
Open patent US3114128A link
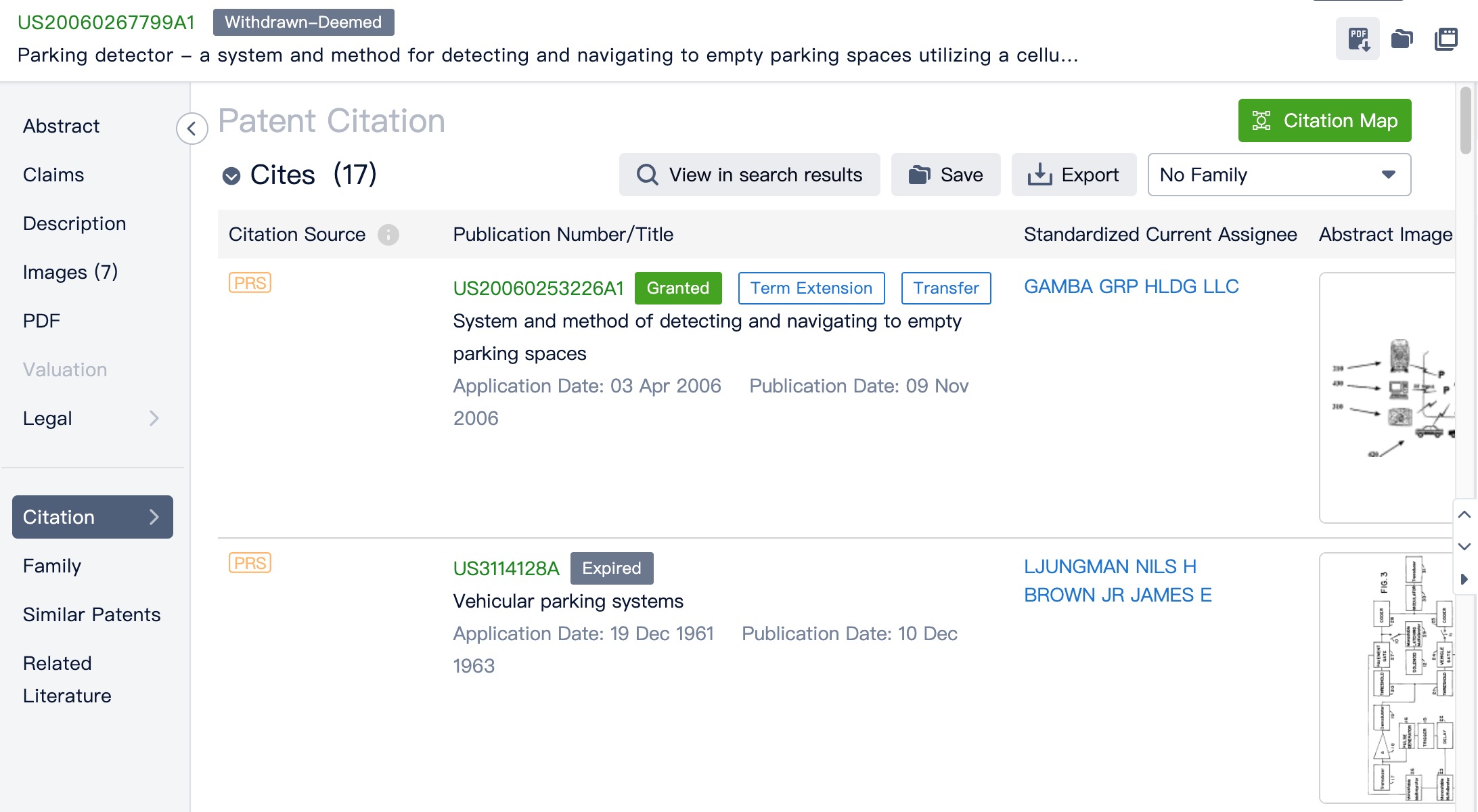(506, 568)
